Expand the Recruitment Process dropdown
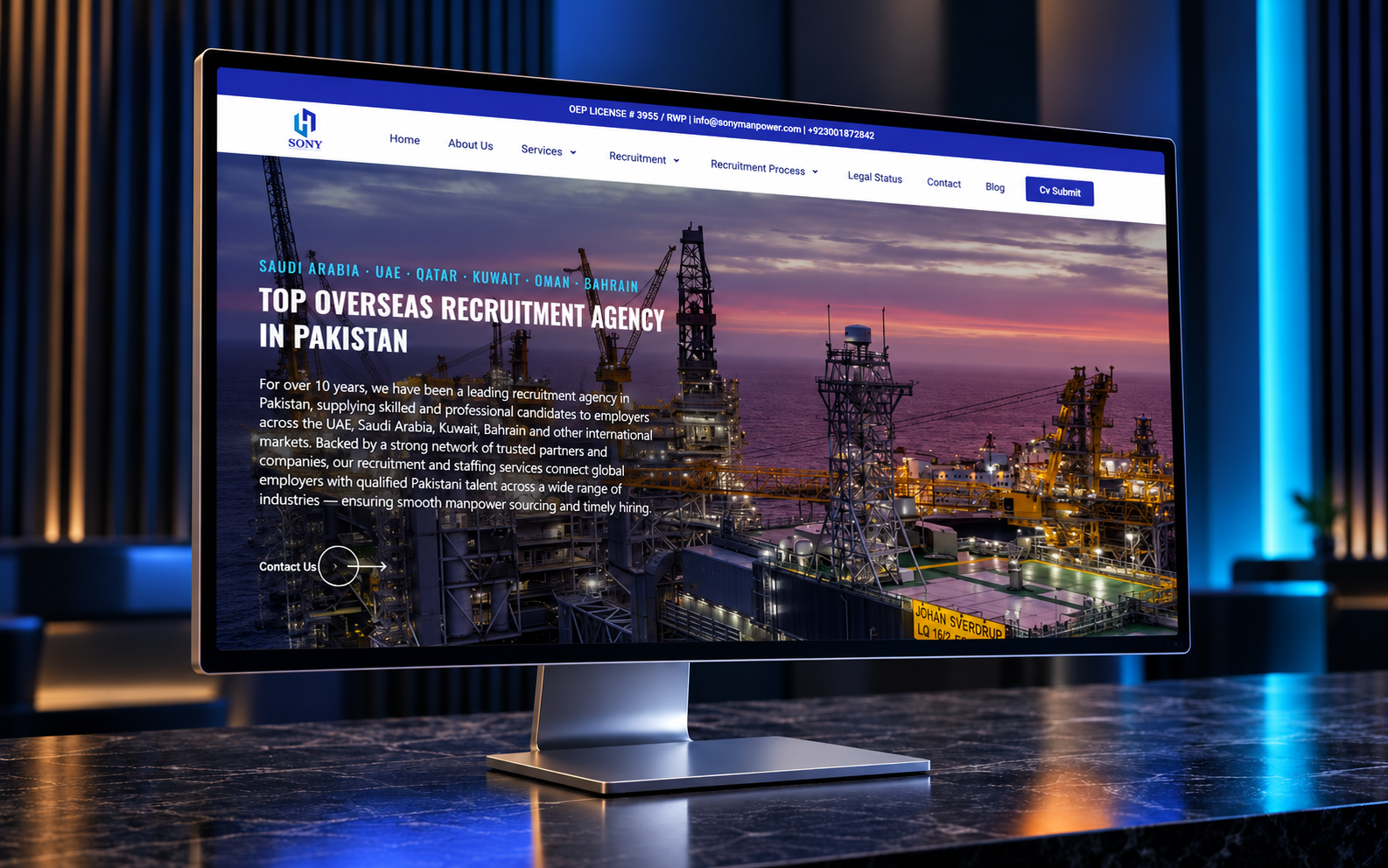Viewport: 1388px width, 868px height. pyautogui.click(x=764, y=168)
